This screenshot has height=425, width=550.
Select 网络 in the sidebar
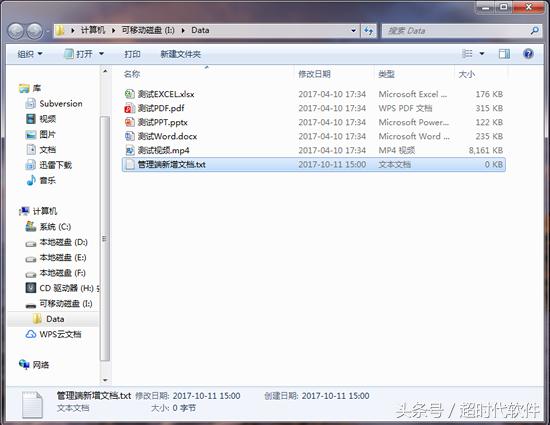click(x=34, y=365)
